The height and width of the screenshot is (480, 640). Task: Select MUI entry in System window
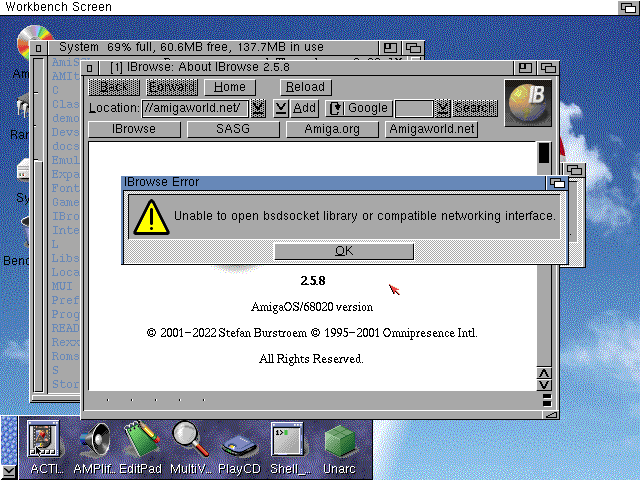(62, 286)
